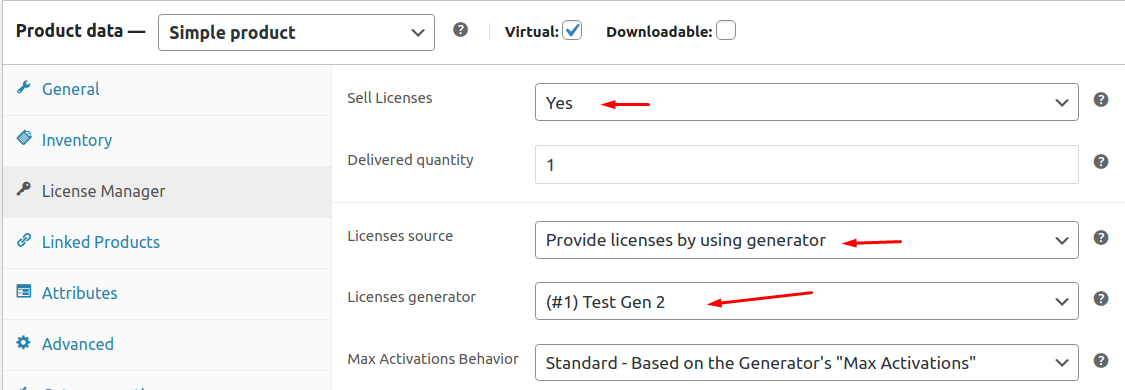Open the Simple product type dropdown
Viewport: 1125px width, 390px height.
click(296, 32)
